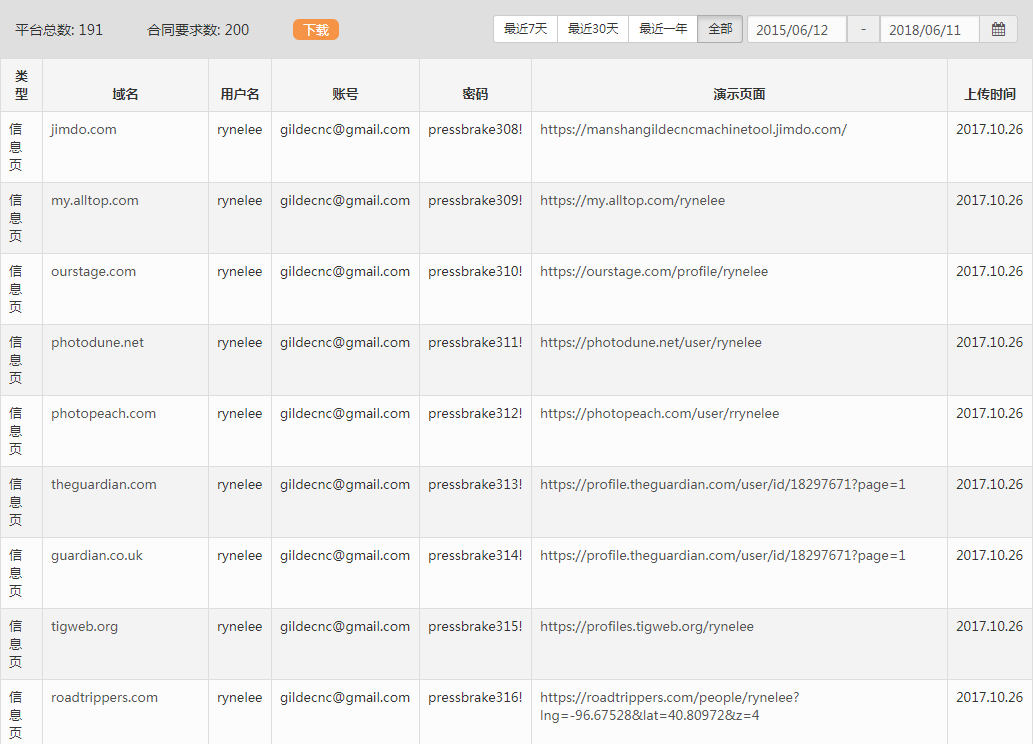The image size is (1033, 744).
Task: Download the platform list with 下载
Action: coord(316,30)
